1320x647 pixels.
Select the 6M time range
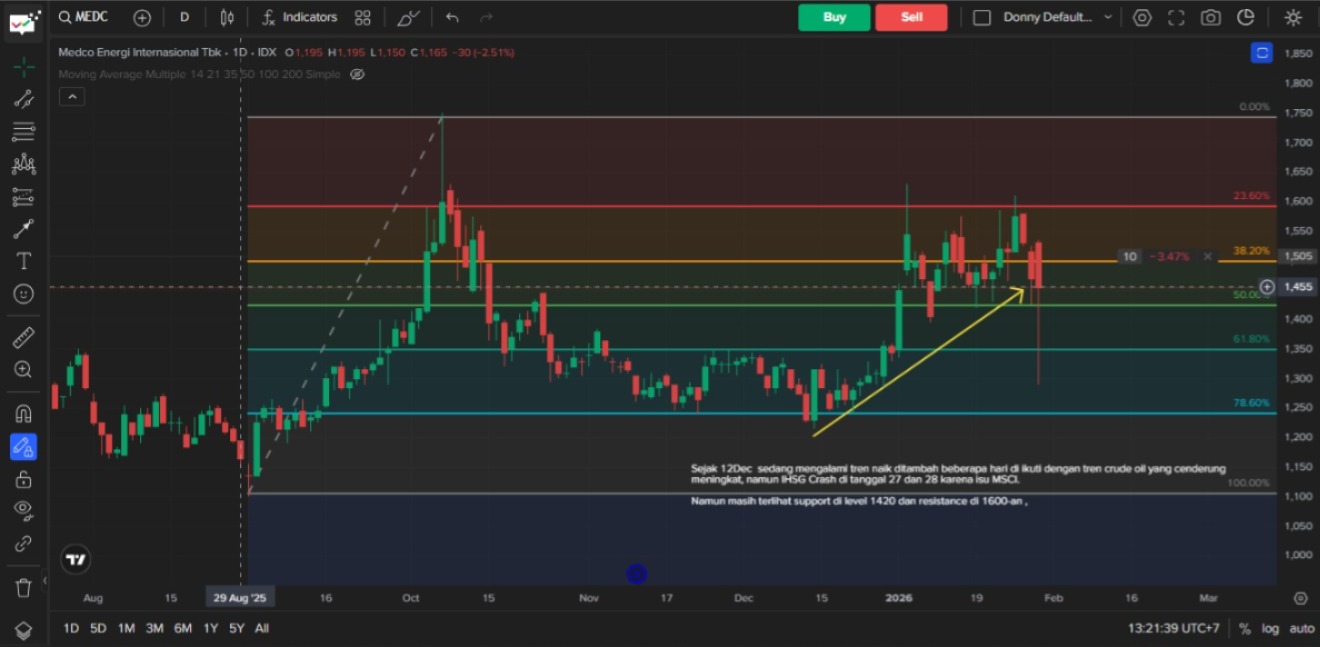click(183, 628)
